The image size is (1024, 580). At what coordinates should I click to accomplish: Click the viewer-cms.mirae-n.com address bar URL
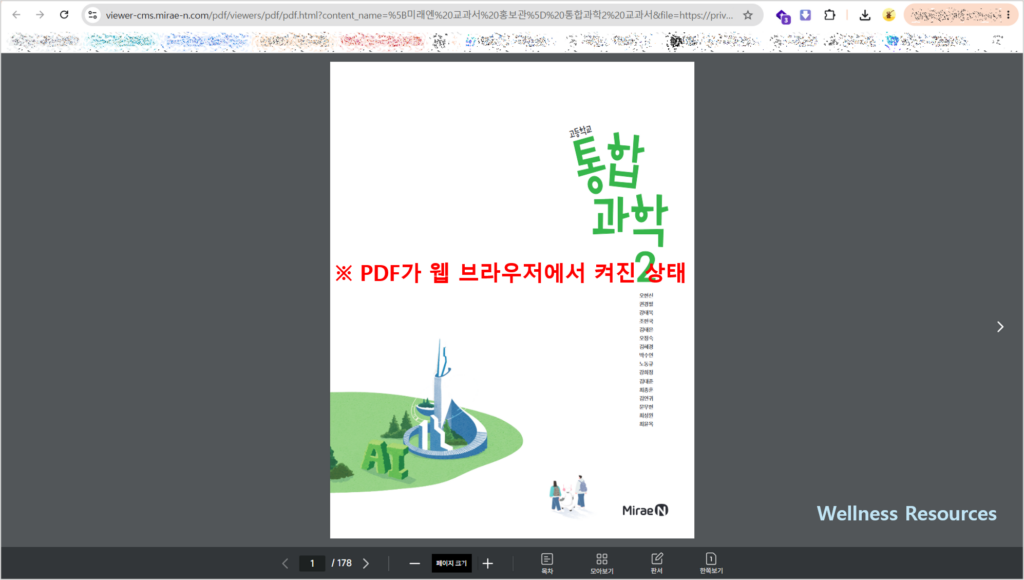pos(419,15)
